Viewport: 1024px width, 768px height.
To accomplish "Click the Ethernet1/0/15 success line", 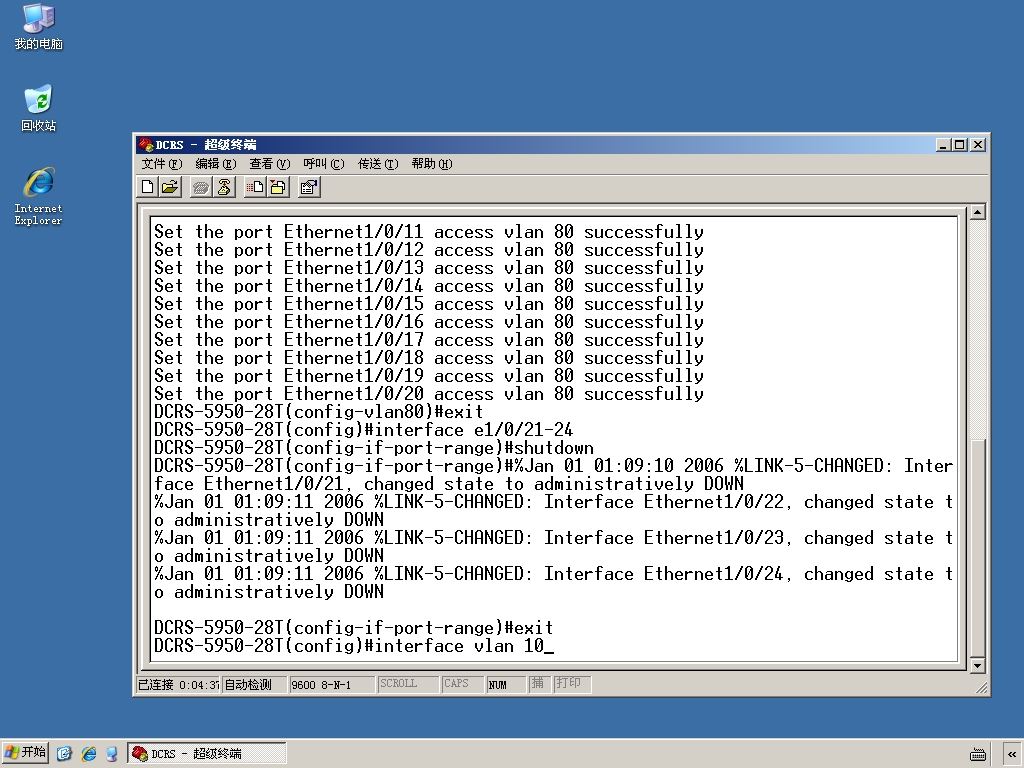I will [429, 304].
